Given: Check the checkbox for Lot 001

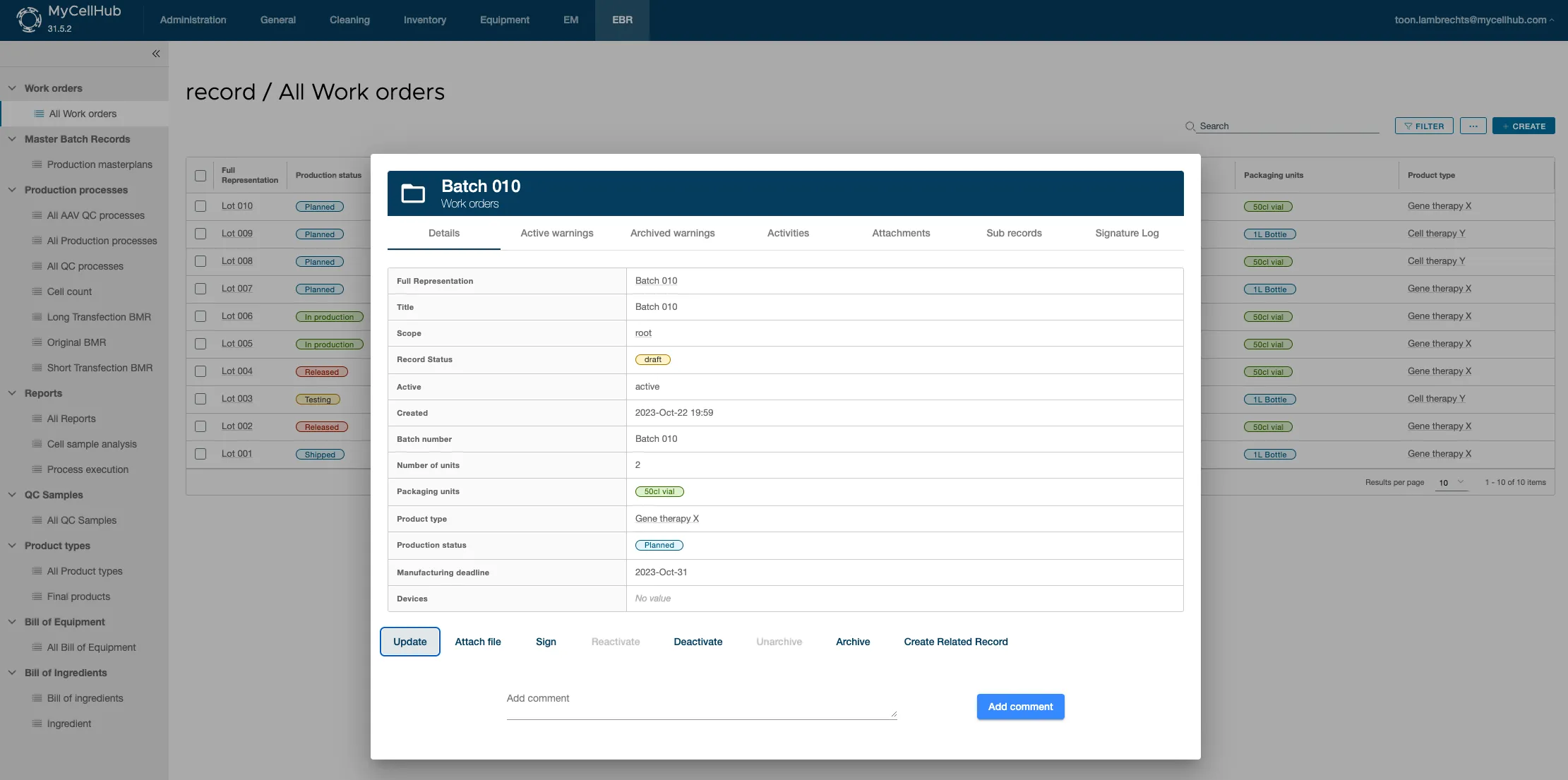Looking at the screenshot, I should [x=201, y=454].
